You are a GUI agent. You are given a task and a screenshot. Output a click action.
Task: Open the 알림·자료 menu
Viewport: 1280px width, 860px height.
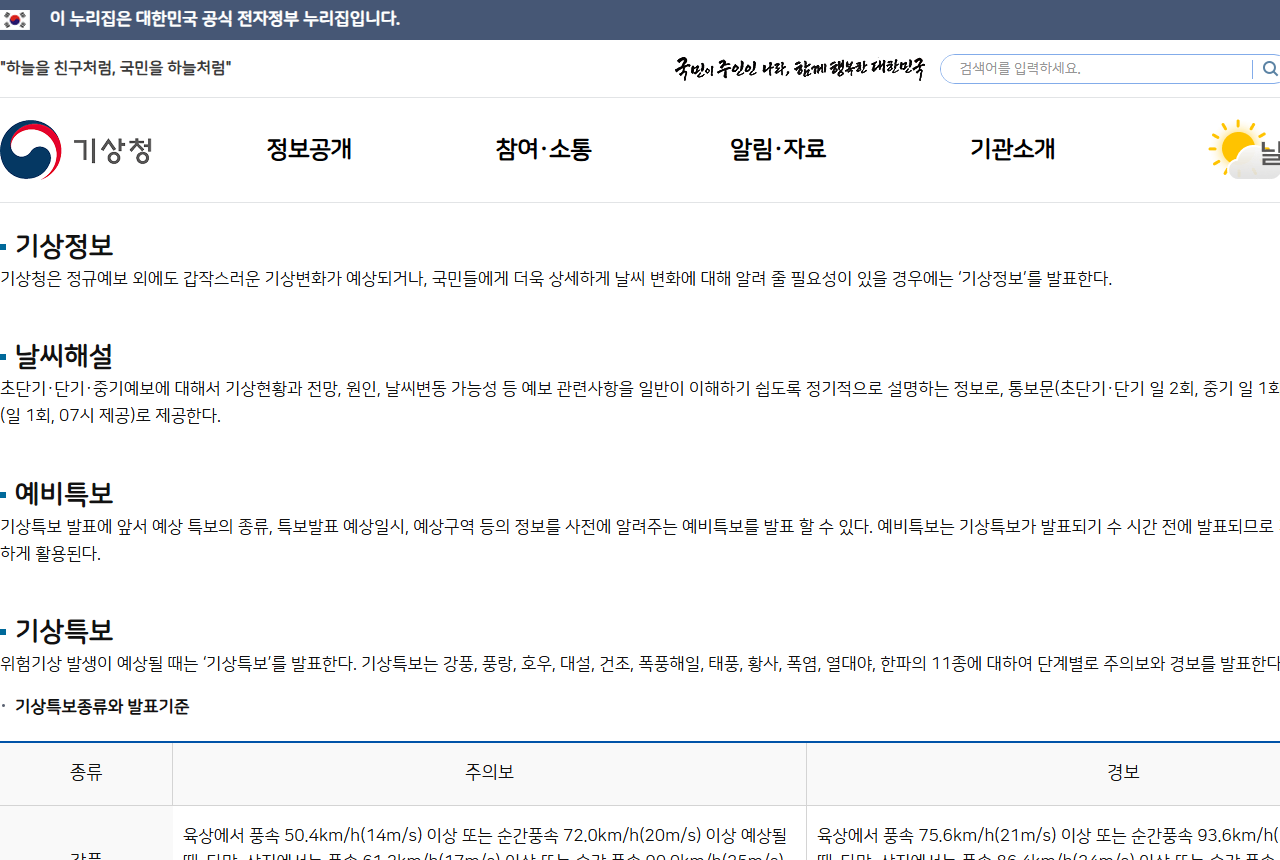tap(778, 149)
